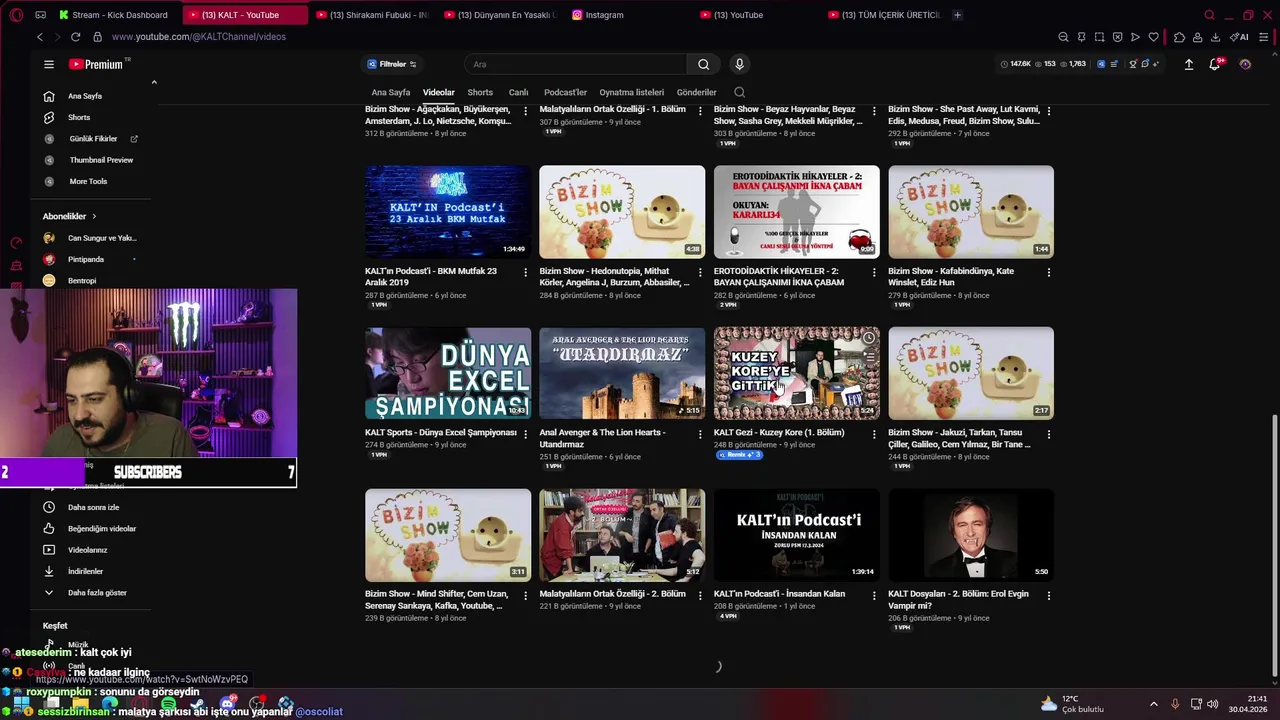Viewport: 1280px width, 720px height.
Task: Click the Opera logo menu button
Action: point(16,15)
